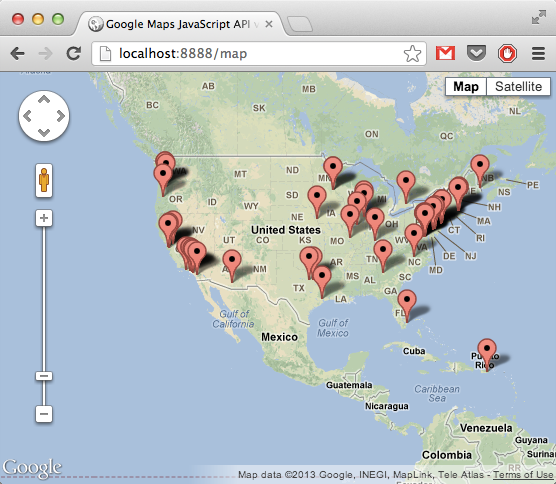556x484 pixels.
Task: Zoom in with the plus button
Action: [x=44, y=218]
